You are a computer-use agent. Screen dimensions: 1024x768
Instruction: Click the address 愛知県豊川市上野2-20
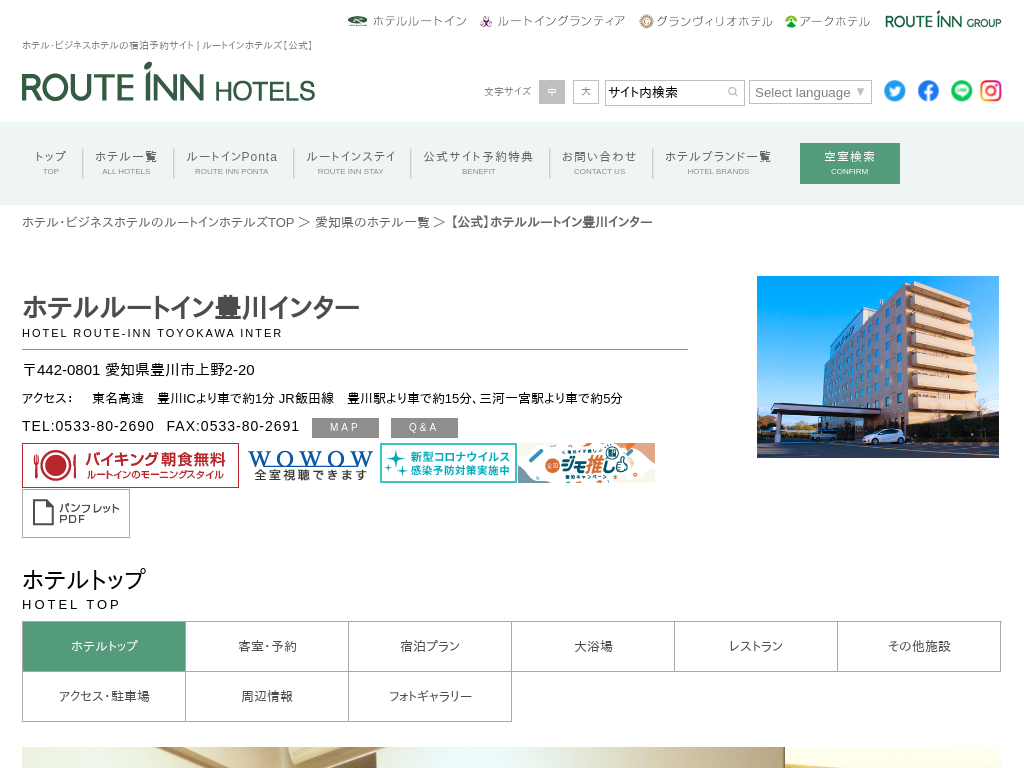pyautogui.click(x=180, y=370)
